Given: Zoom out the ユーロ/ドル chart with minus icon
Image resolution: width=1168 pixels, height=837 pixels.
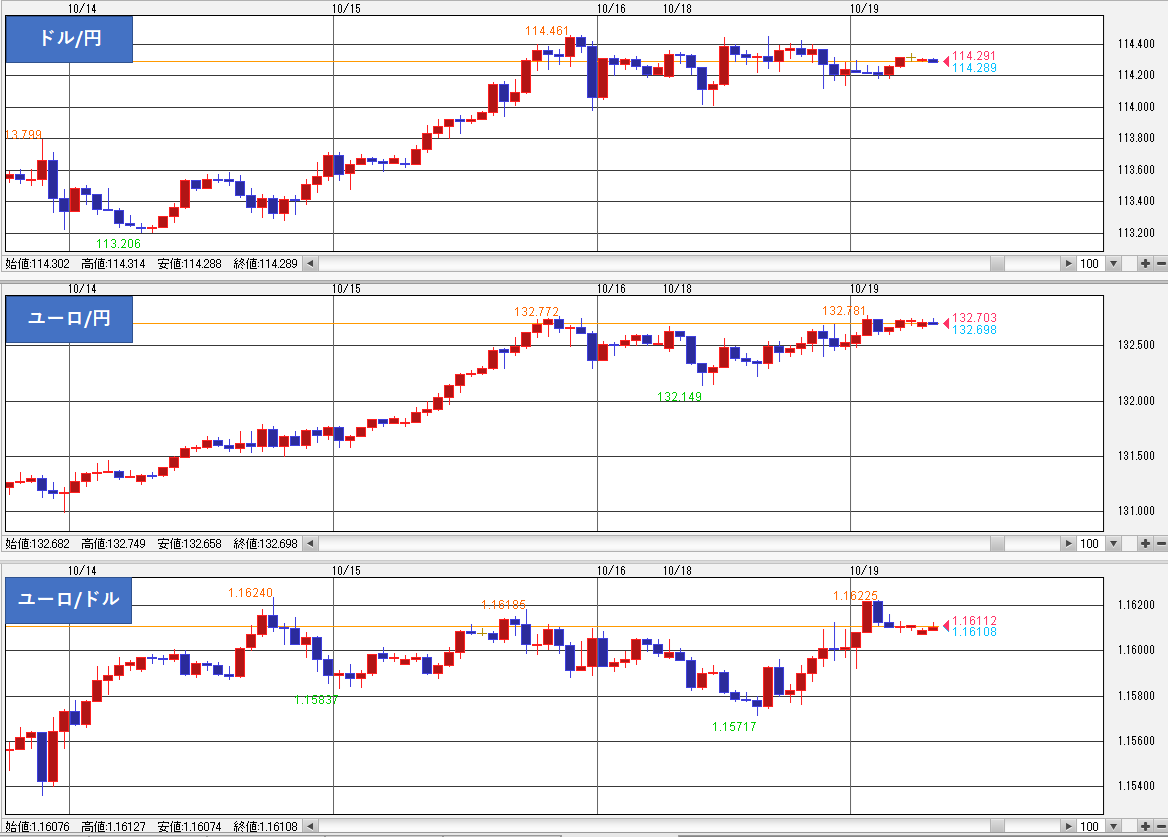Looking at the screenshot, I should click(x=1161, y=826).
